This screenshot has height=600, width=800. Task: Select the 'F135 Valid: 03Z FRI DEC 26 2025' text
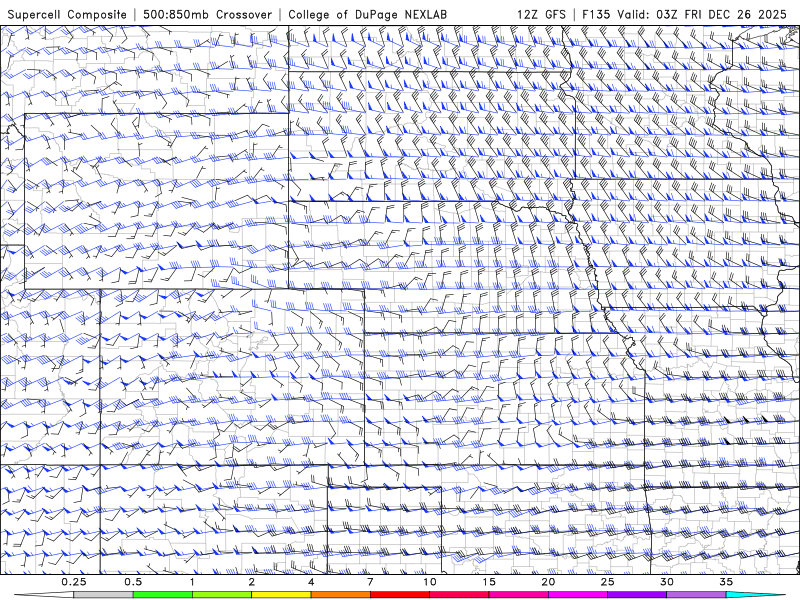point(684,15)
